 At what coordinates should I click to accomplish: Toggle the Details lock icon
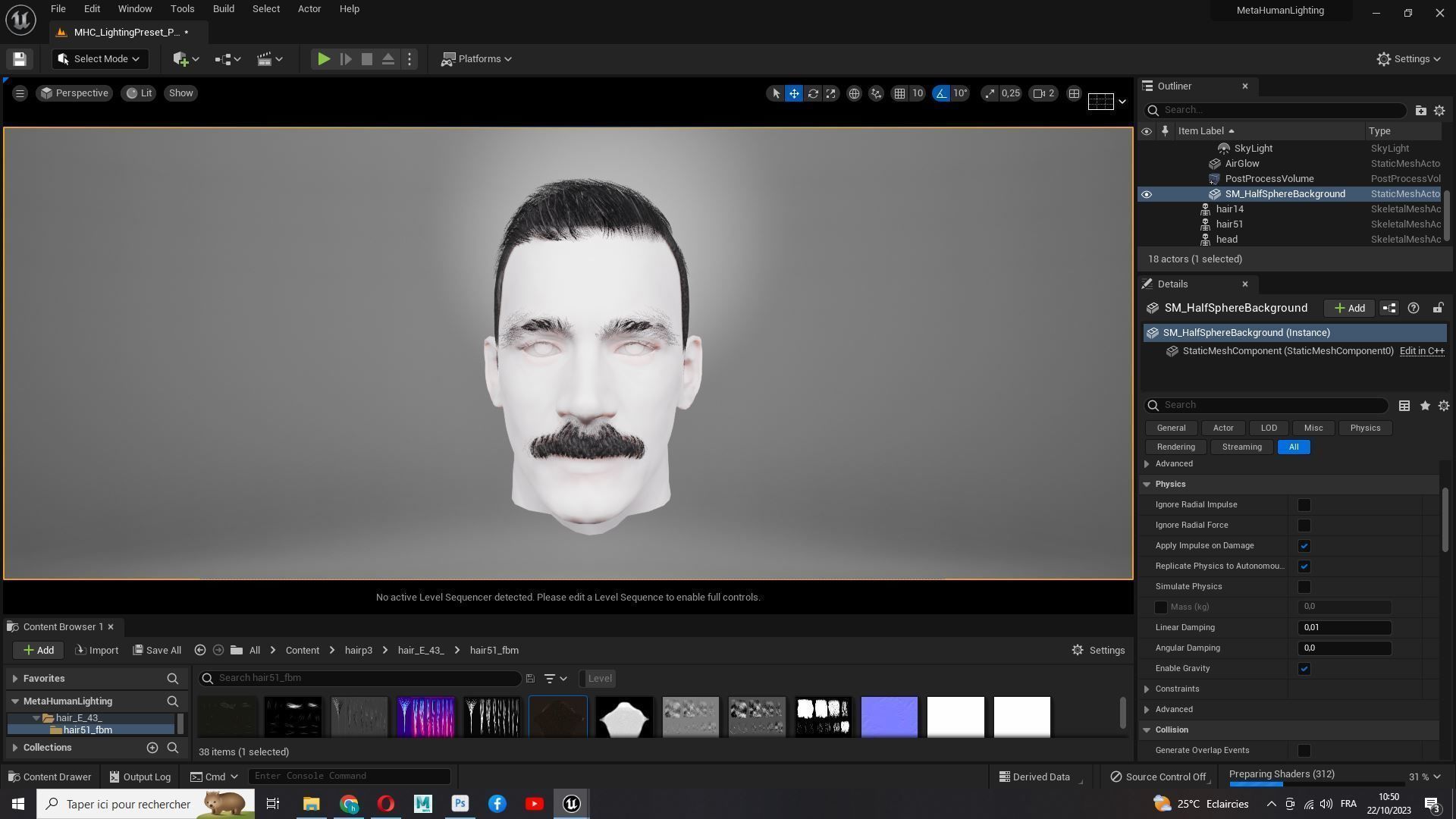click(1438, 308)
